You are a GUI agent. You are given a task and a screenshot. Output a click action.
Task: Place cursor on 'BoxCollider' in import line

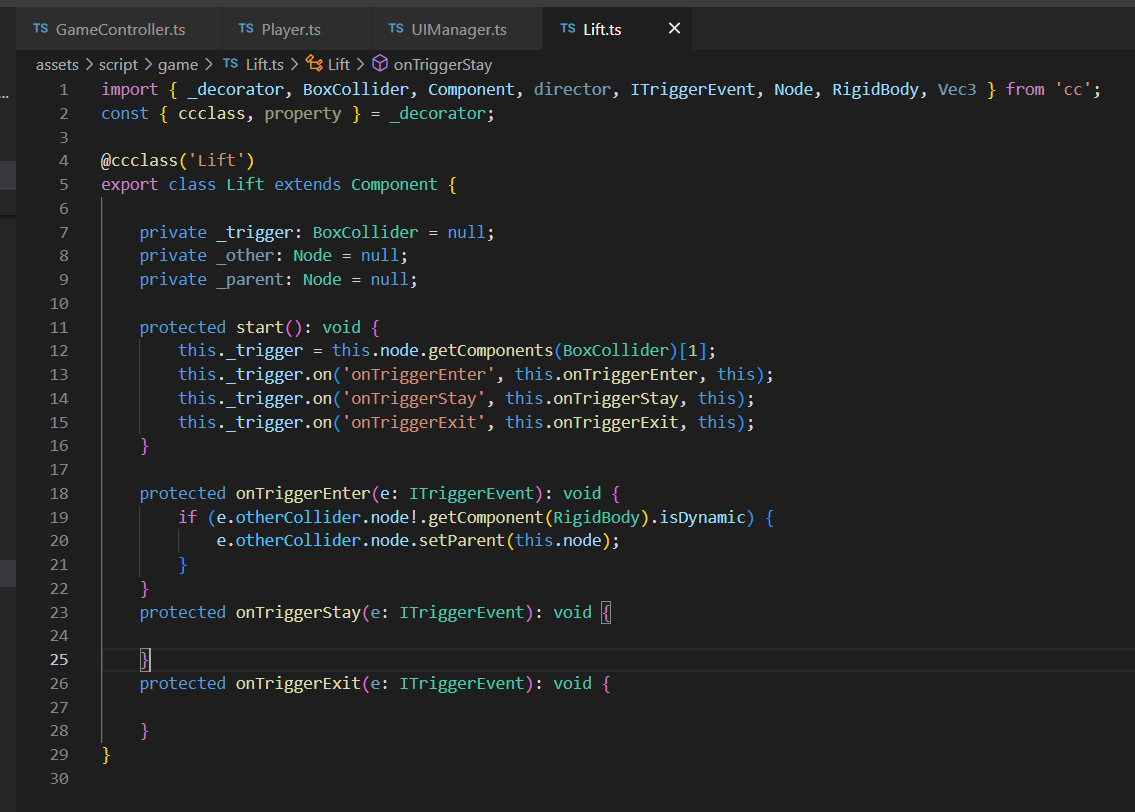pyautogui.click(x=355, y=89)
